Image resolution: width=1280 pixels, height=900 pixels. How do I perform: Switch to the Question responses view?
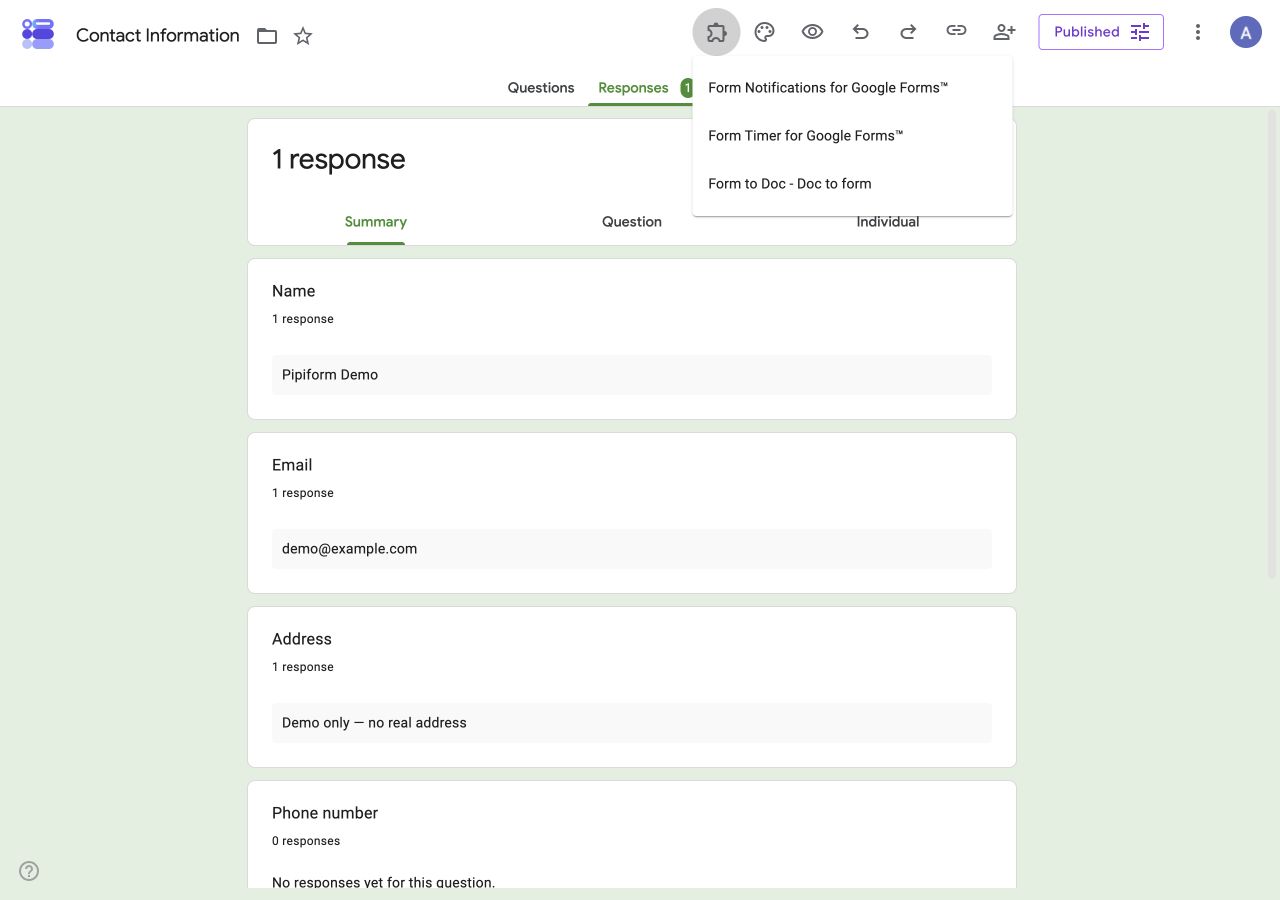click(632, 222)
